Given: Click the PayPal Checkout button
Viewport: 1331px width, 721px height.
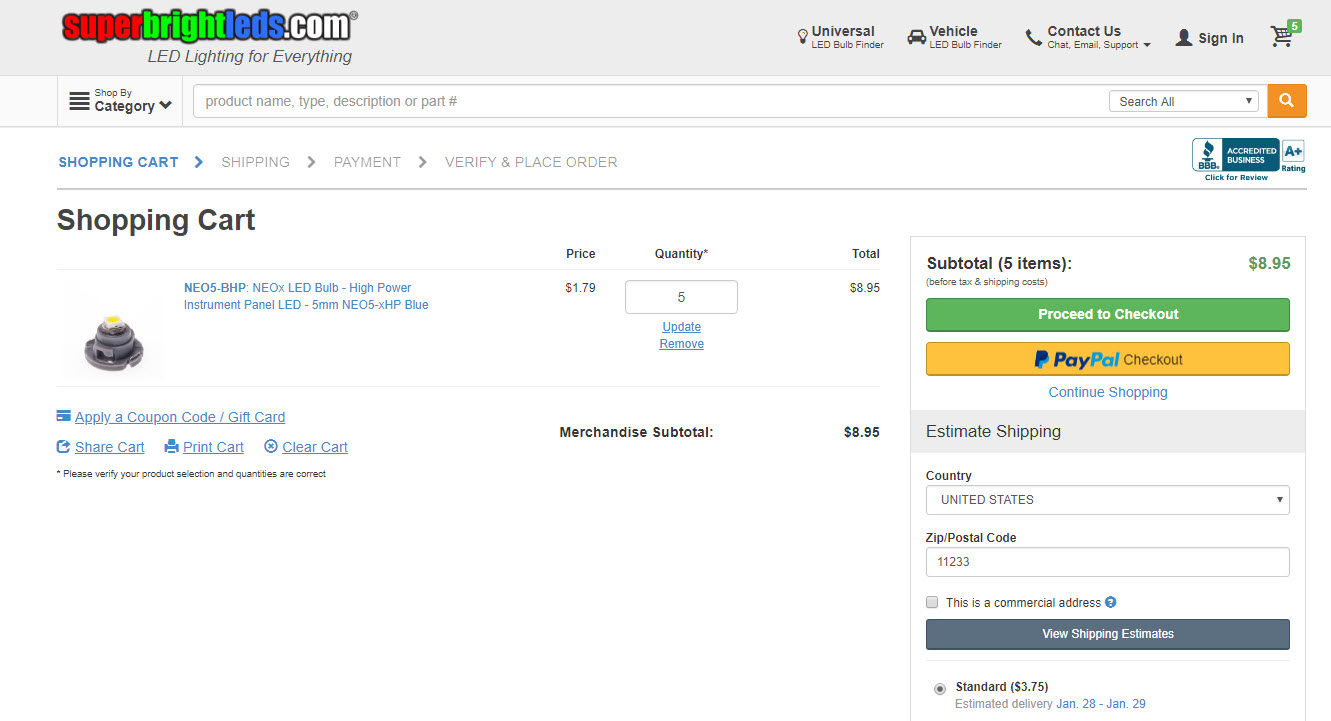Looking at the screenshot, I should 1107,359.
